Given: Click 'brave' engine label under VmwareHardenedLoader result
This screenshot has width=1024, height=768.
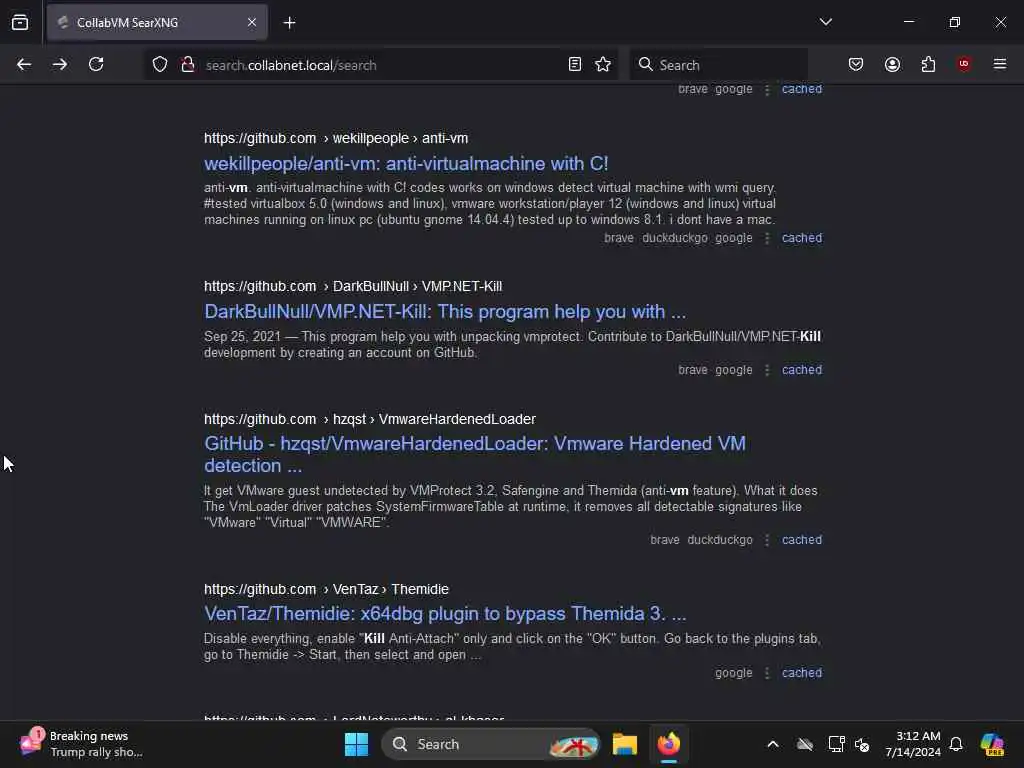Looking at the screenshot, I should 665,540.
